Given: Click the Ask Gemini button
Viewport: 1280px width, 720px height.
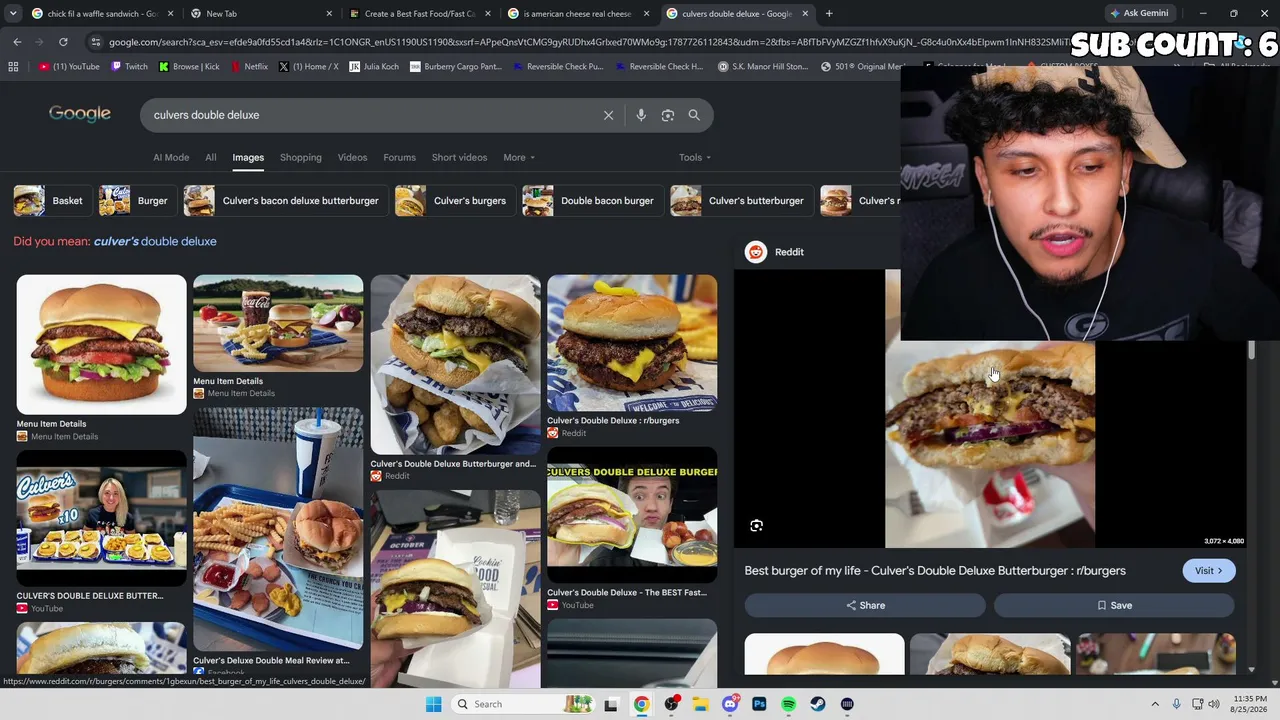Looking at the screenshot, I should point(1138,14).
